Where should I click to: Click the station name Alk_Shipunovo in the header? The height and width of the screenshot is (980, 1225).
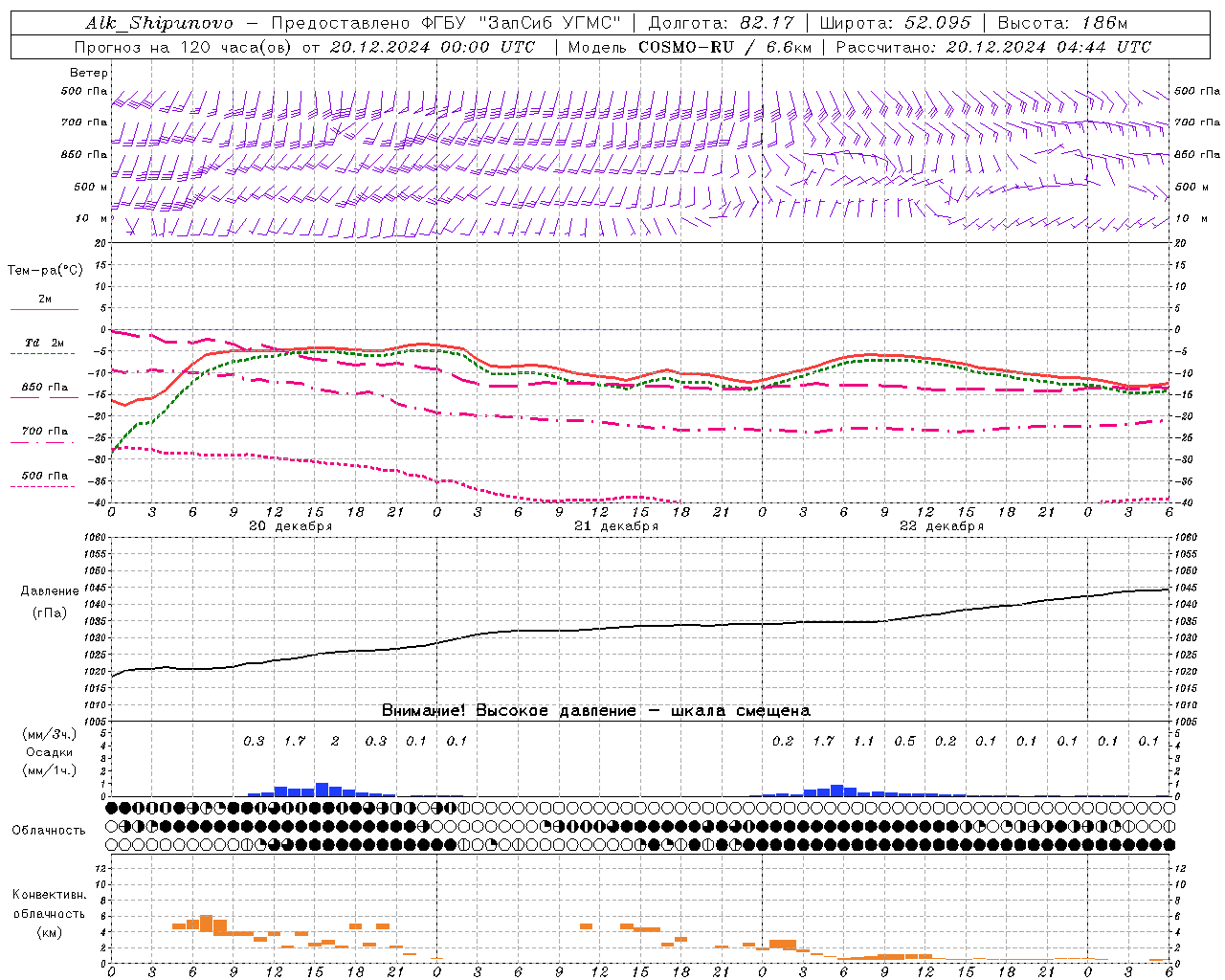coord(159,23)
